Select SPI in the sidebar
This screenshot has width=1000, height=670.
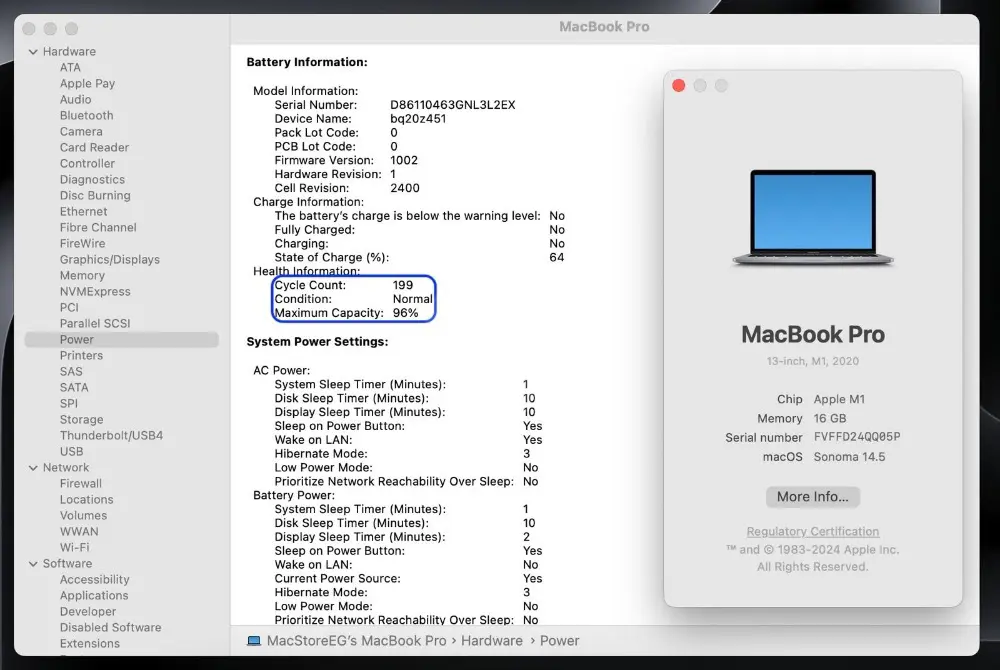click(x=68, y=404)
